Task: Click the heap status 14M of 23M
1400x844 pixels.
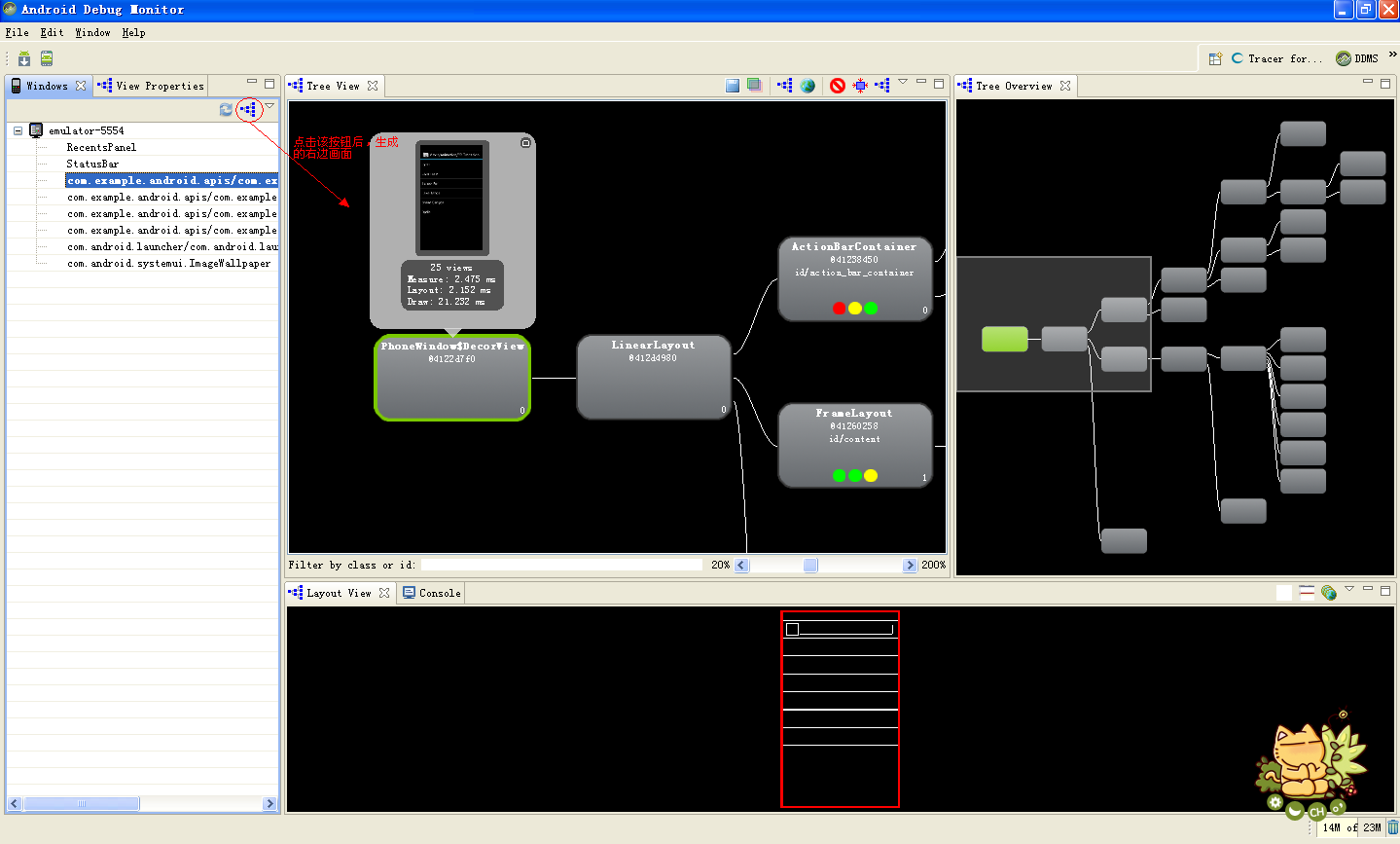Action: click(x=1351, y=827)
